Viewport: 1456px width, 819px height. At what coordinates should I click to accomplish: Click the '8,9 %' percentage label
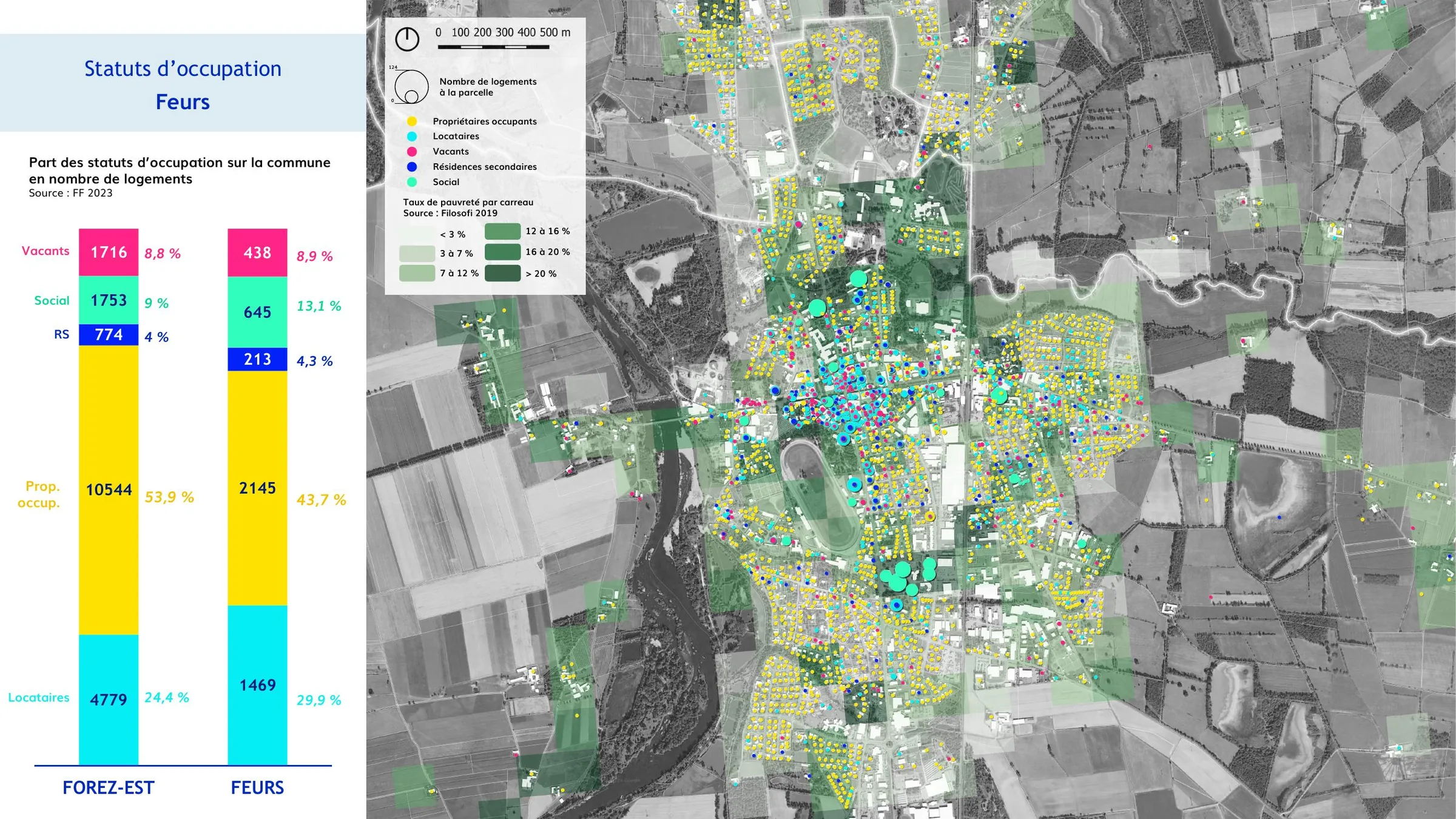pos(315,256)
